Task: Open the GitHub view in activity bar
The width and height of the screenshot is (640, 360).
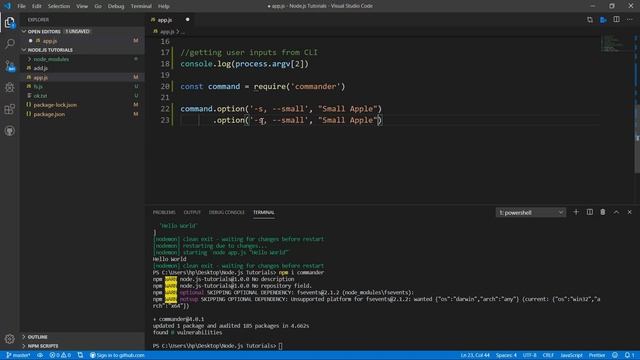Action: [10, 131]
